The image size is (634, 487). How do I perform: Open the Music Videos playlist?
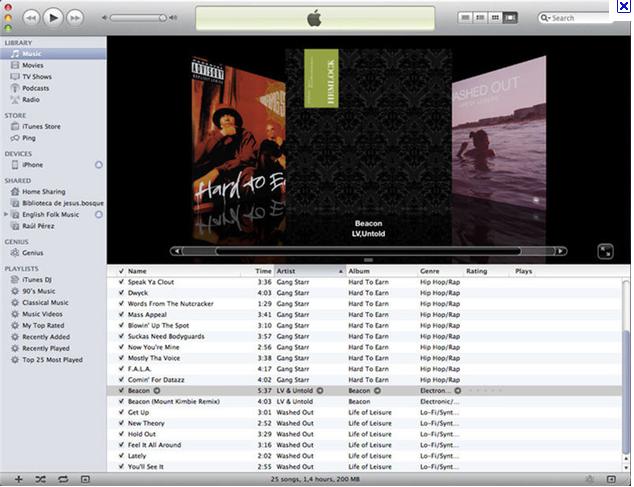[x=42, y=314]
